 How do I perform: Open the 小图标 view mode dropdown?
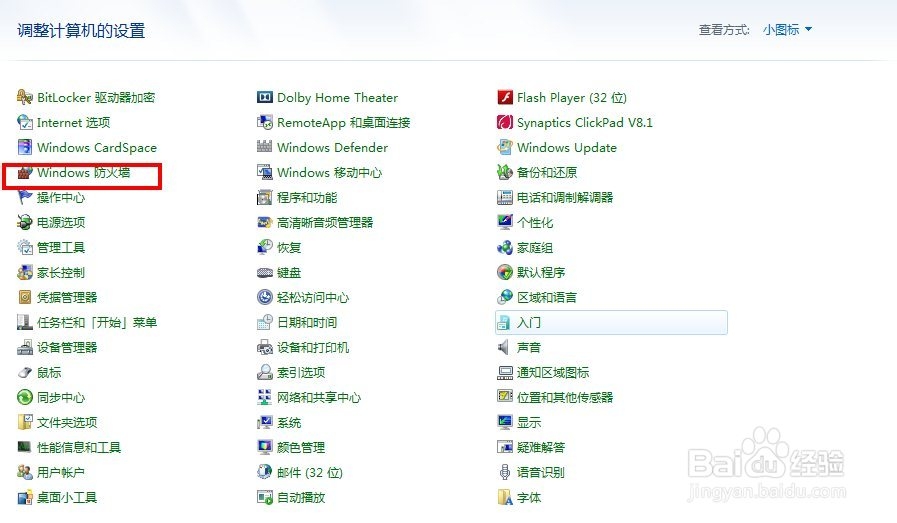(x=787, y=30)
